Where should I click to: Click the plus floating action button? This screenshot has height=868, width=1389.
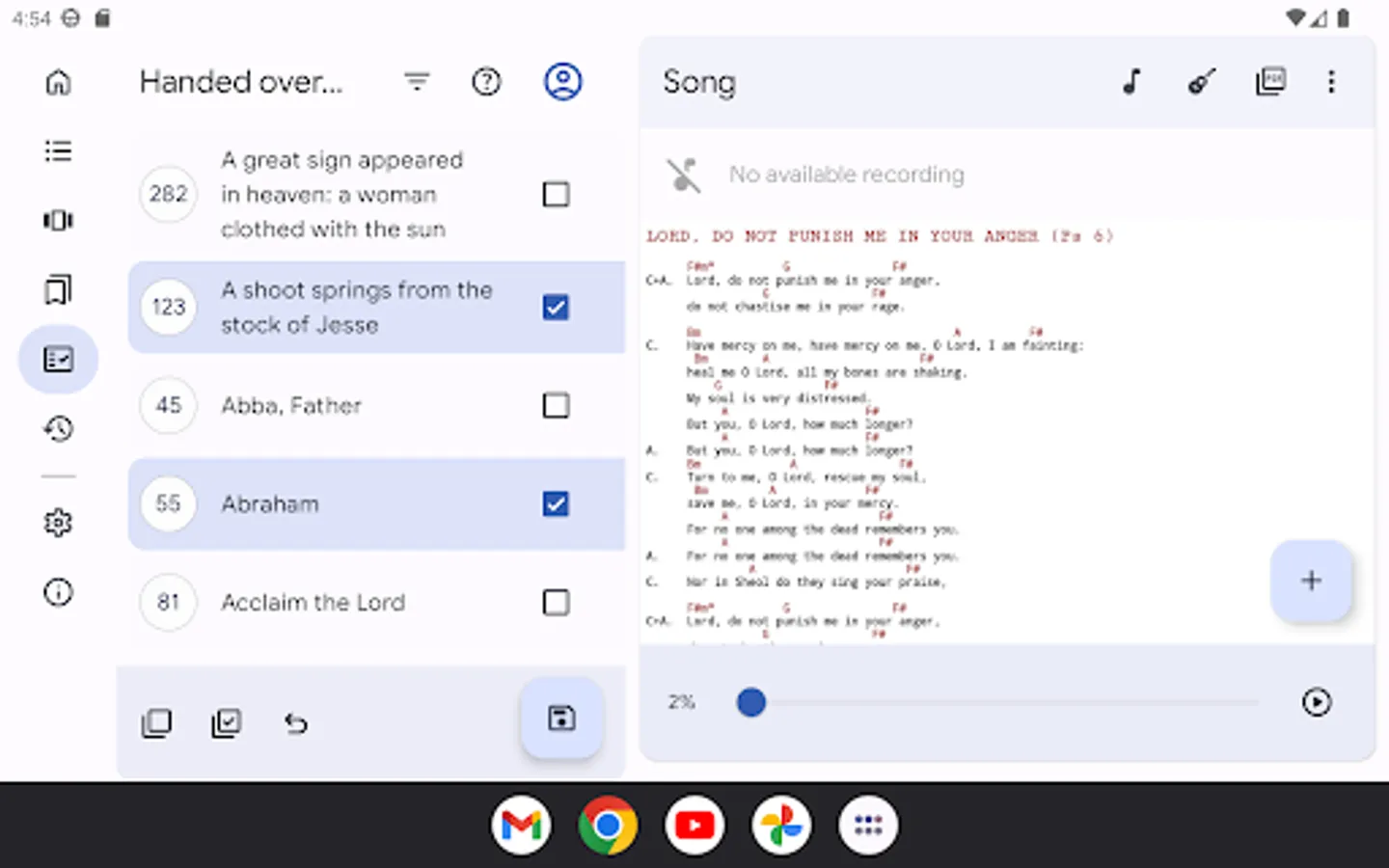click(1311, 581)
